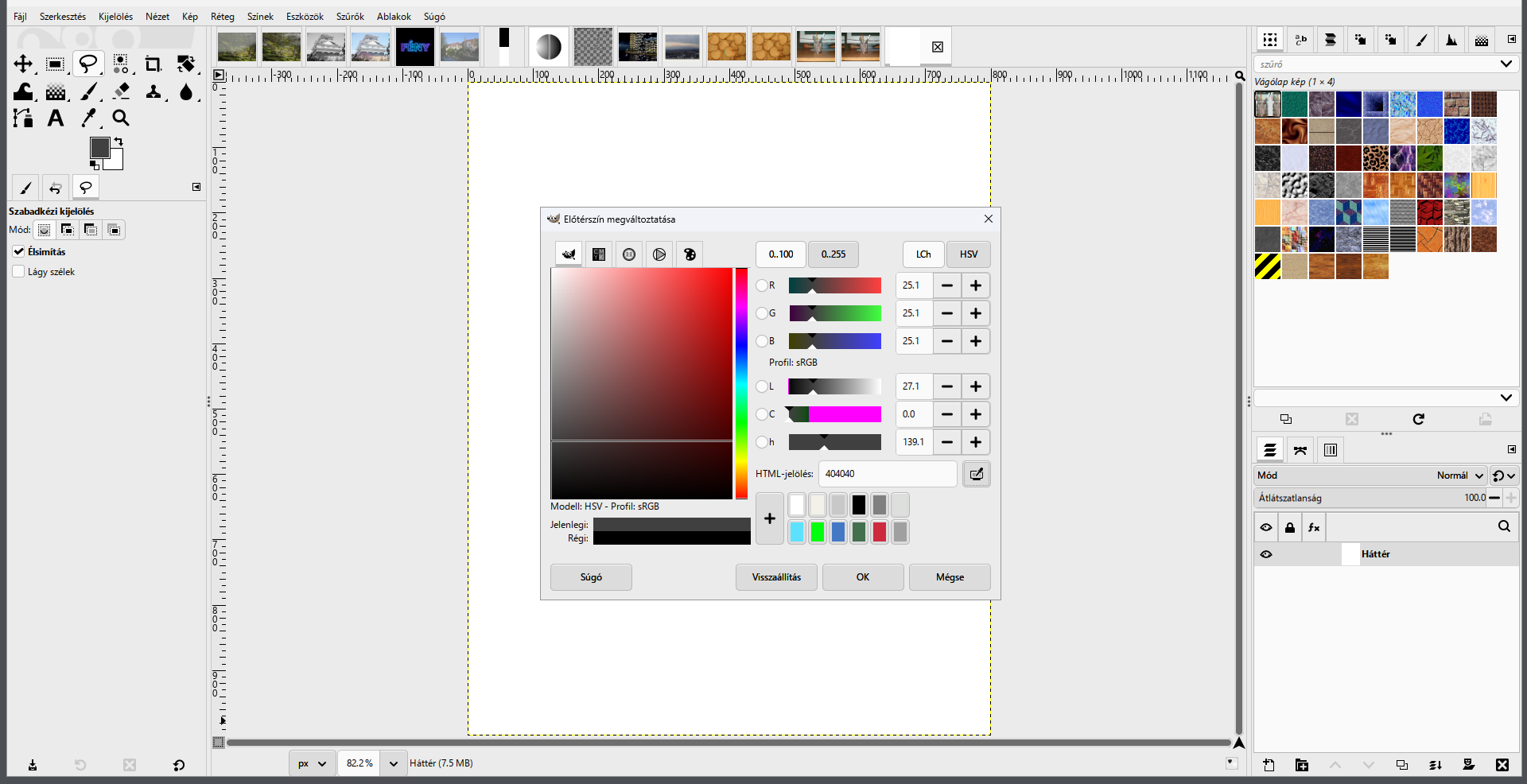This screenshot has width=1527, height=784.
Task: Open the Réteg menu
Action: pos(223,16)
